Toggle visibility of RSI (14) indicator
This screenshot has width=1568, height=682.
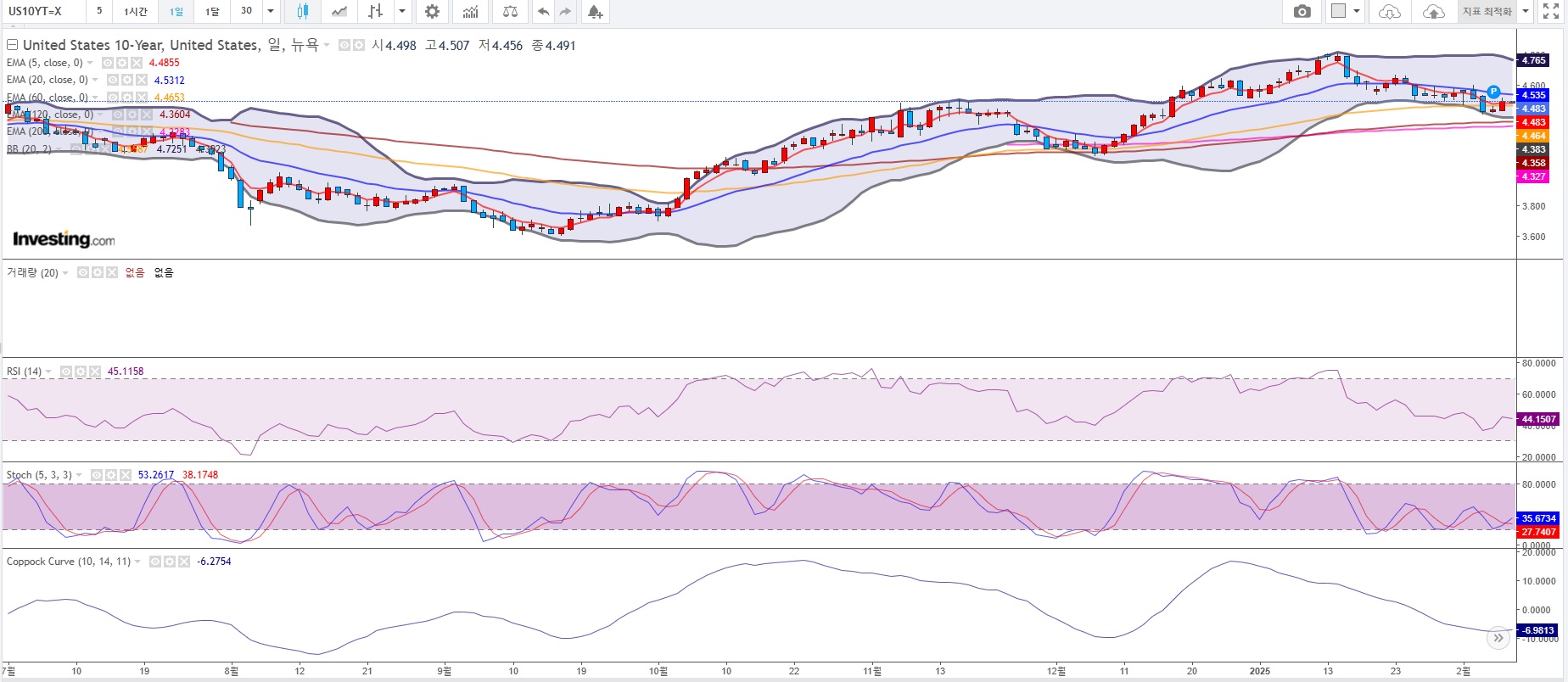click(x=66, y=372)
